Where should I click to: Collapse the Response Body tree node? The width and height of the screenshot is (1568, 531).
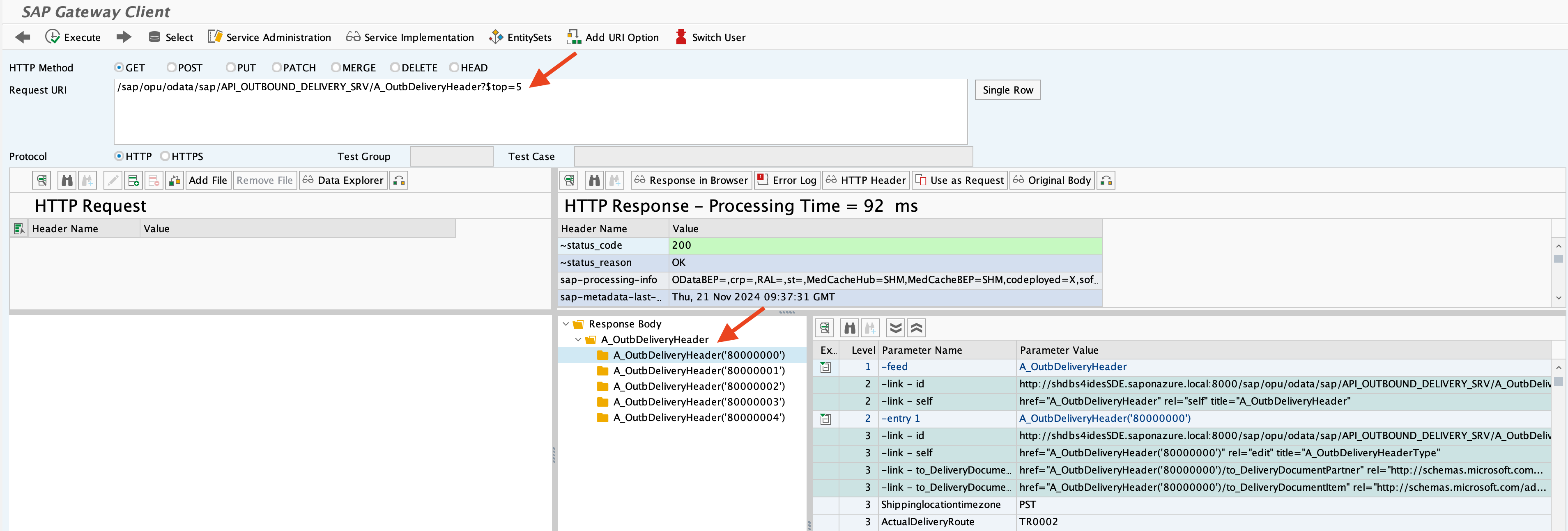point(566,324)
